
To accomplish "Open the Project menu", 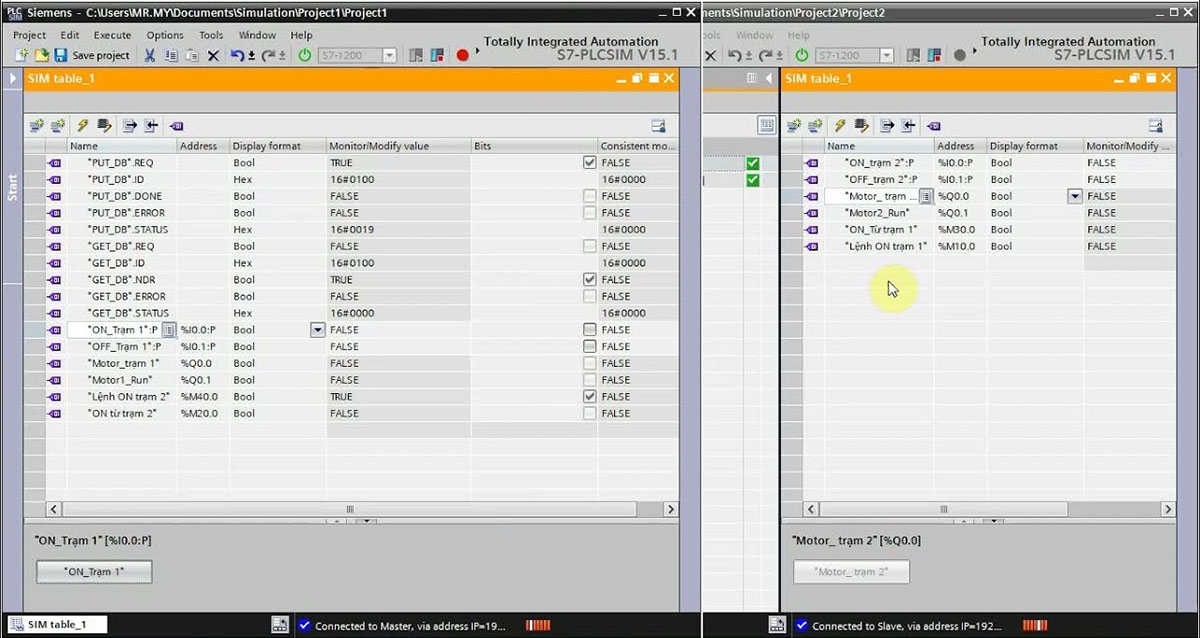I will [30, 35].
